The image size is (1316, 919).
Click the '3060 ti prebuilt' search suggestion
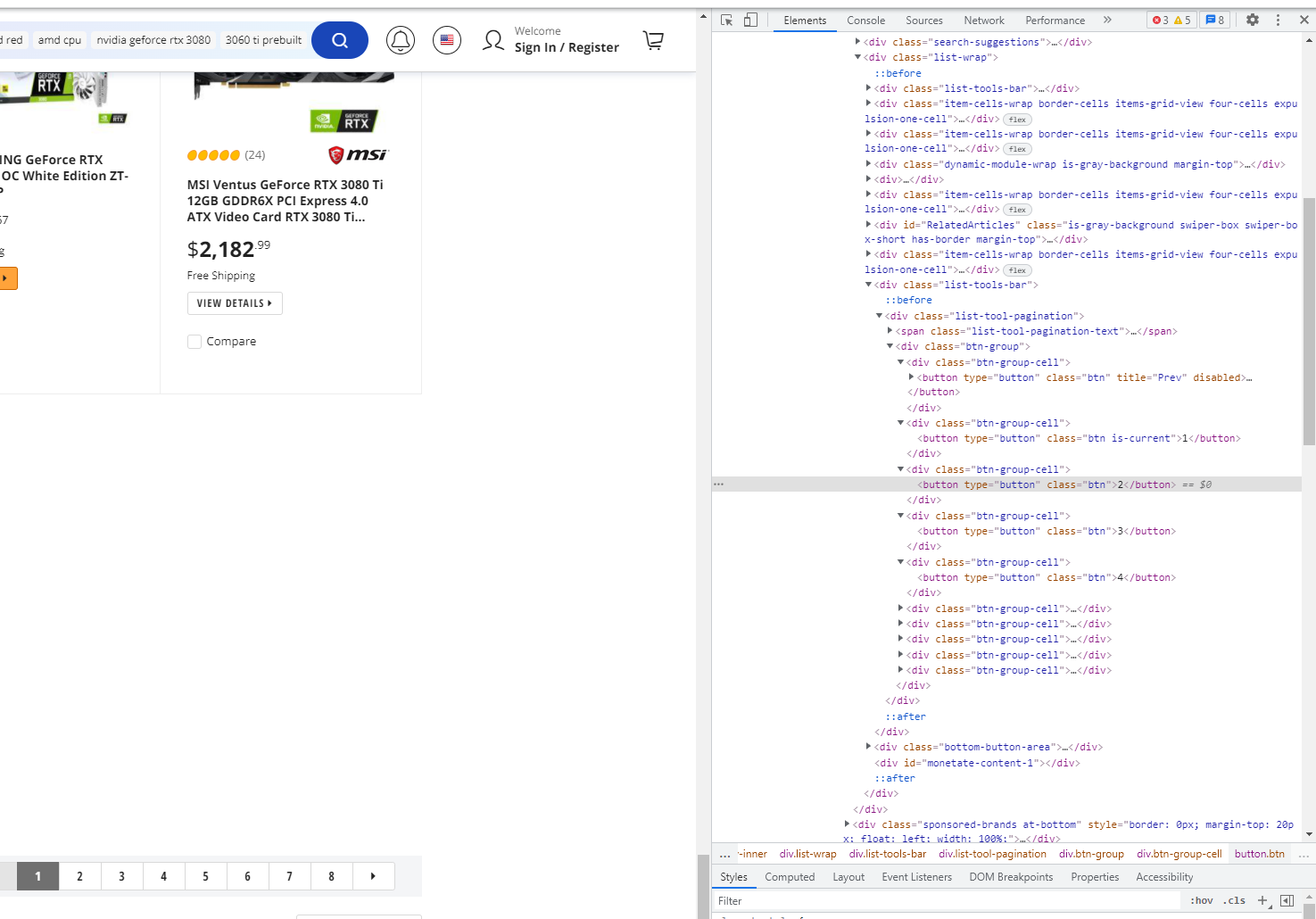point(263,40)
